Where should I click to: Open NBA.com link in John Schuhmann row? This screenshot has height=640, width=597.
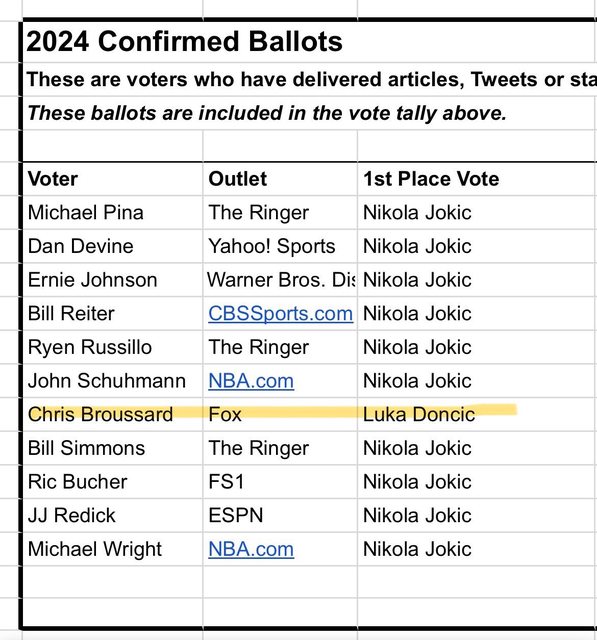point(251,381)
